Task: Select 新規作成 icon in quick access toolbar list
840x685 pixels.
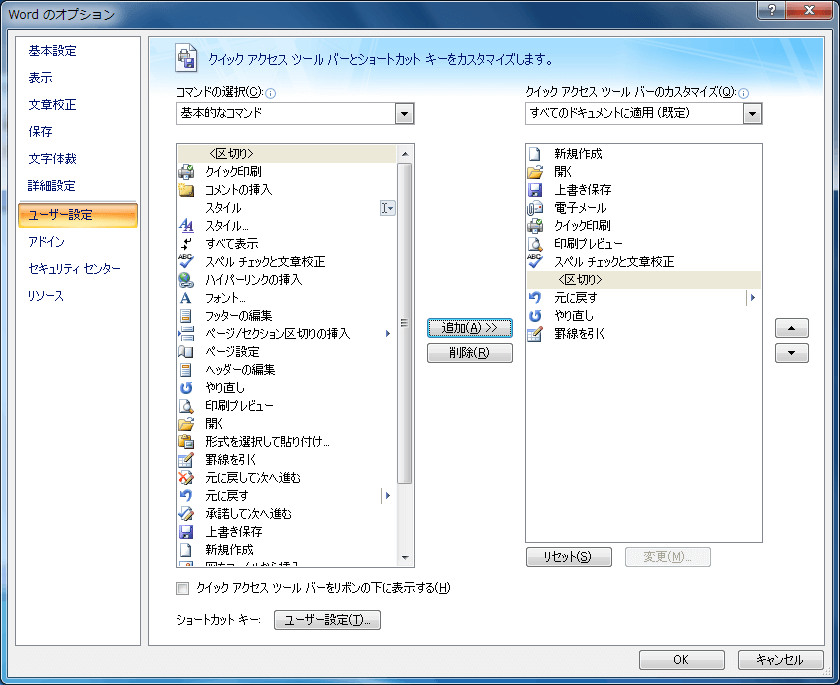Action: [x=535, y=154]
